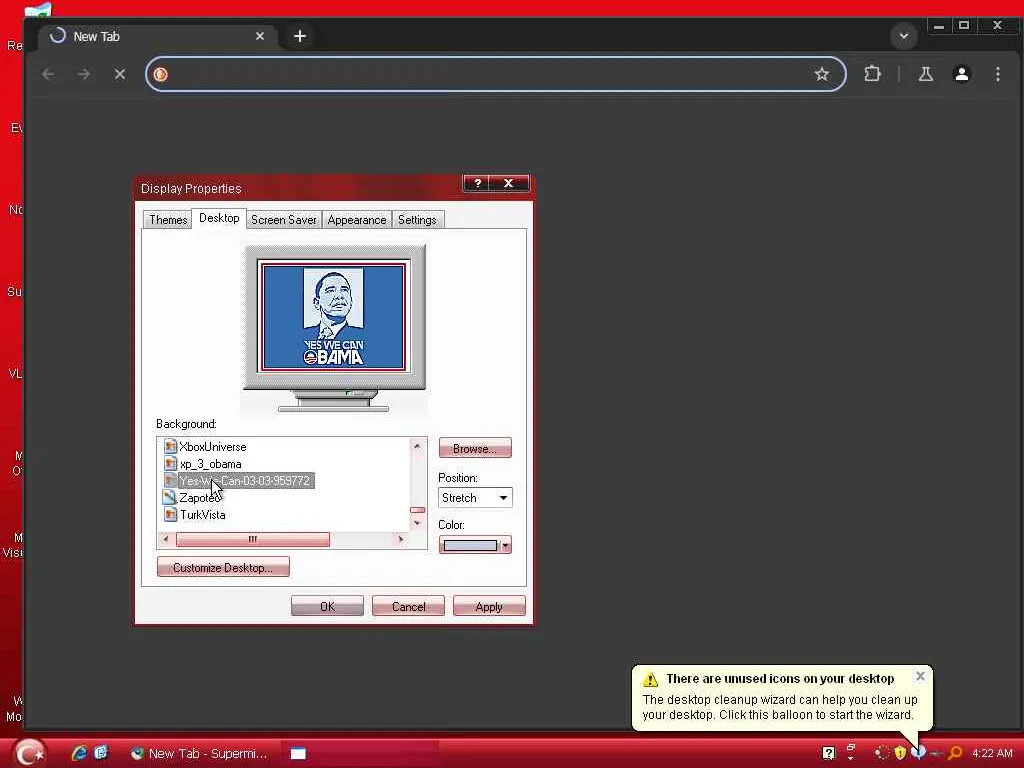1024x768 pixels.
Task: Open the browser extensions puzzle icon
Action: tap(872, 74)
